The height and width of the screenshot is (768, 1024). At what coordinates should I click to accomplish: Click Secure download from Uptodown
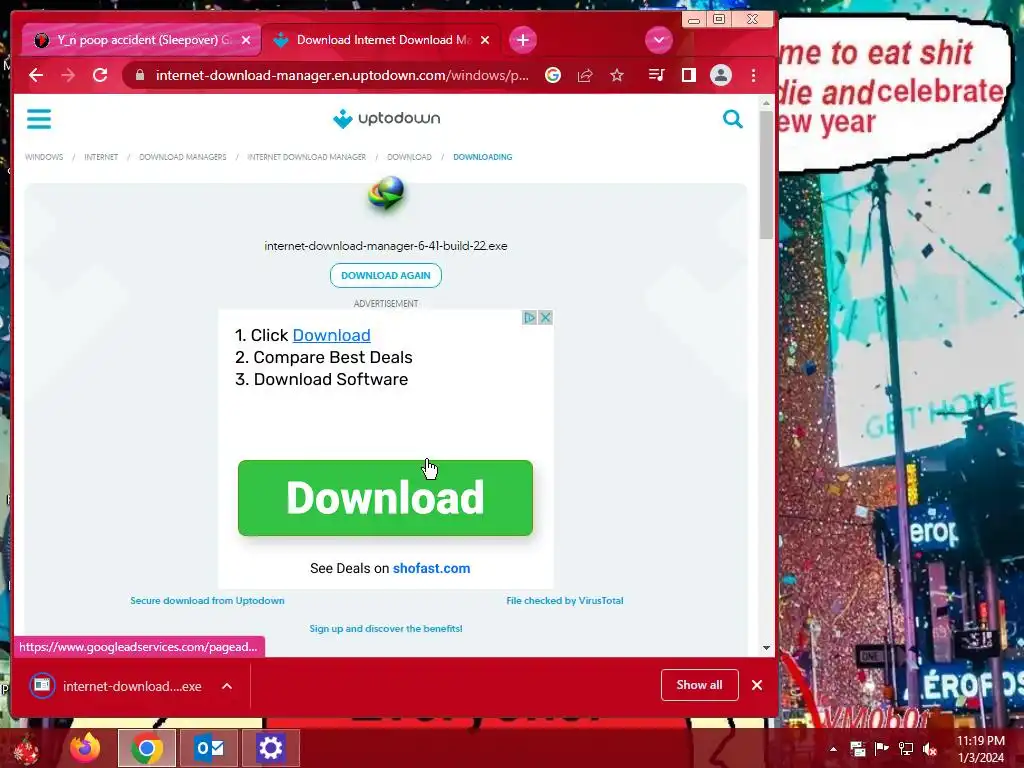click(207, 600)
